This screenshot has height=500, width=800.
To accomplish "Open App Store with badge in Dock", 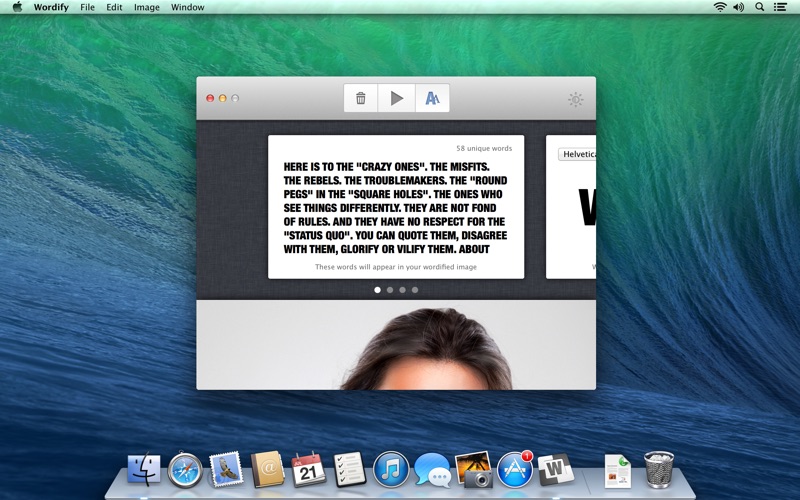I will point(514,469).
